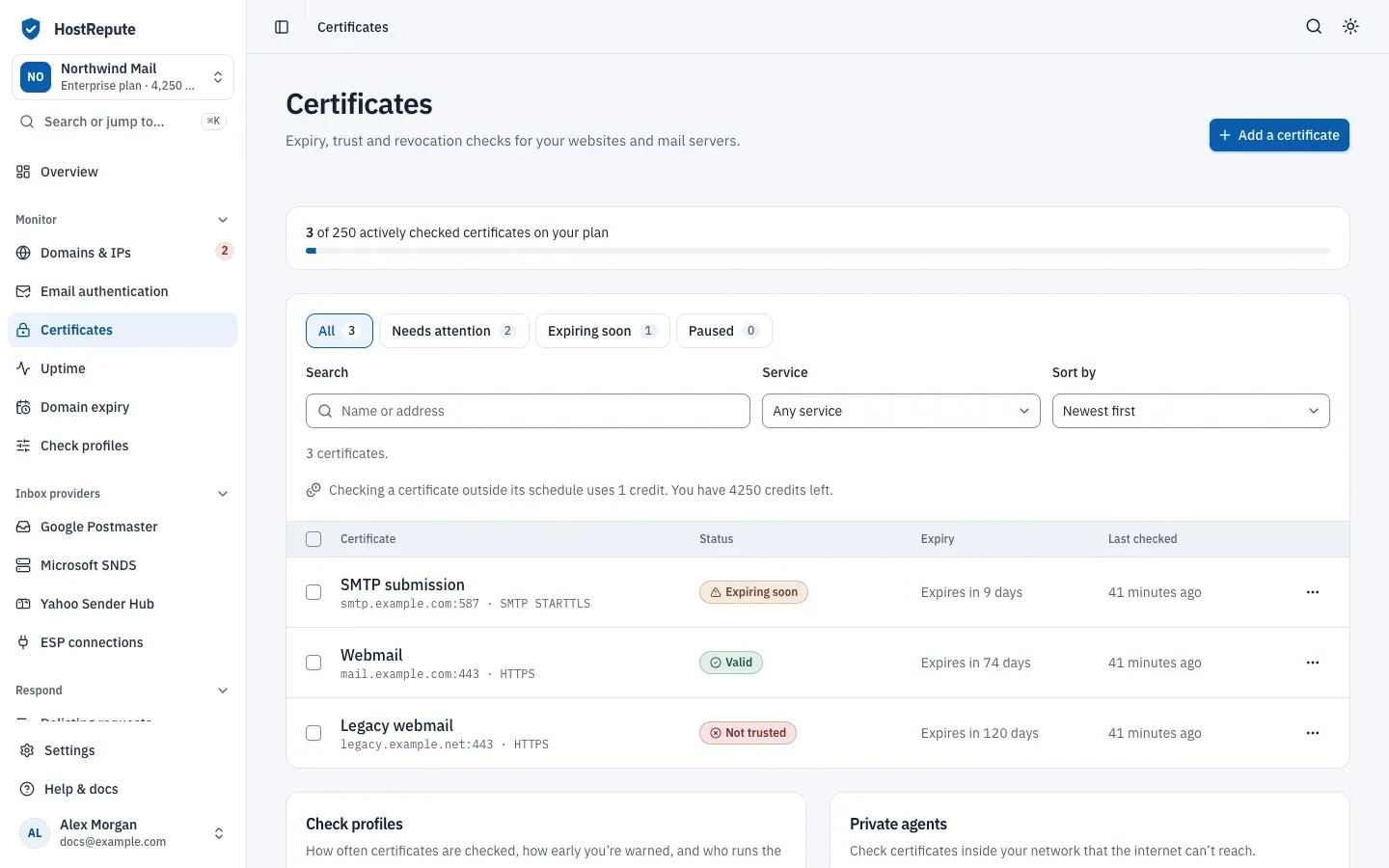The width and height of the screenshot is (1389, 868).
Task: Open search via magnifier icon in header
Action: pos(1314,27)
